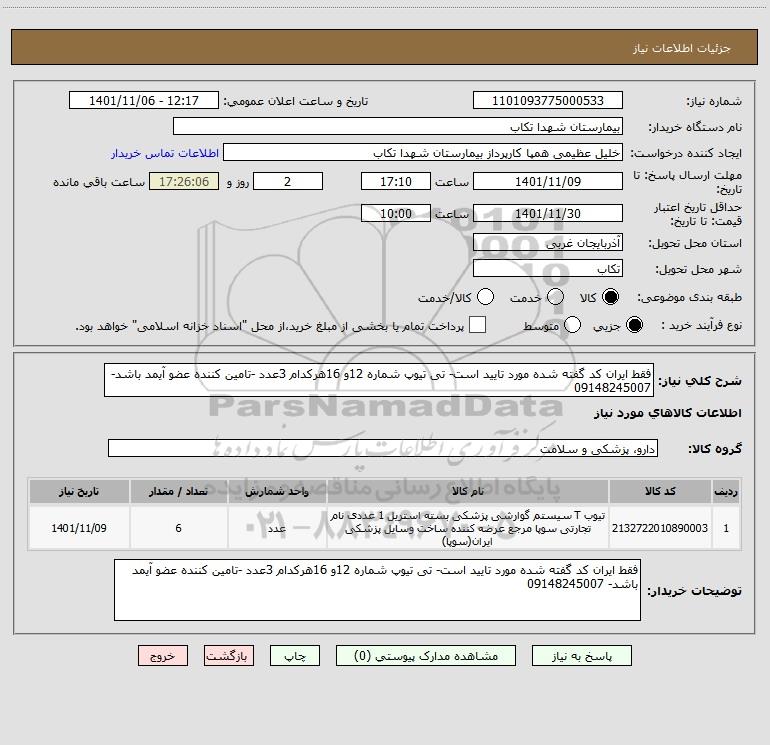This screenshot has height=745, width=770.
Task: Click the province field آذربایجان غربی
Action: [x=548, y=243]
